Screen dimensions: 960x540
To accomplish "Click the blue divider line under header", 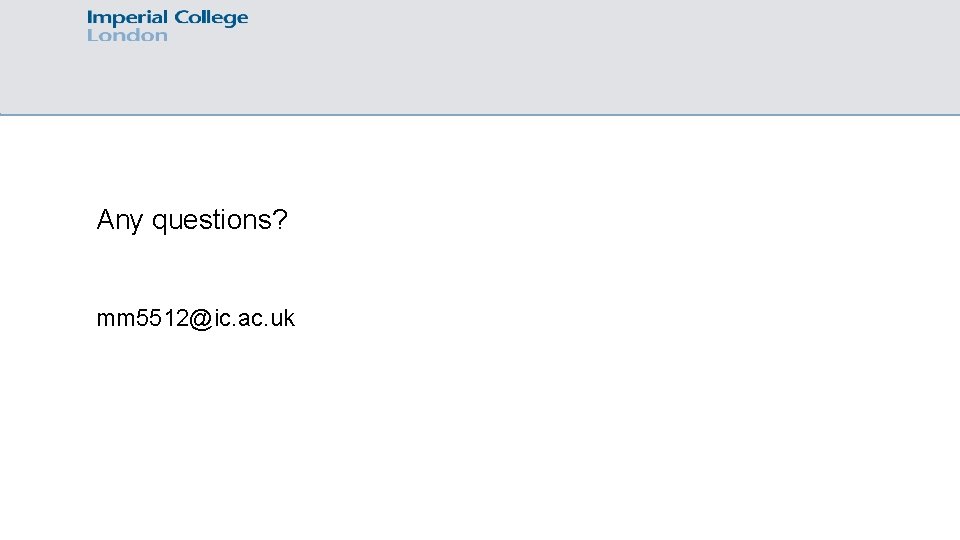I will tap(480, 114).
